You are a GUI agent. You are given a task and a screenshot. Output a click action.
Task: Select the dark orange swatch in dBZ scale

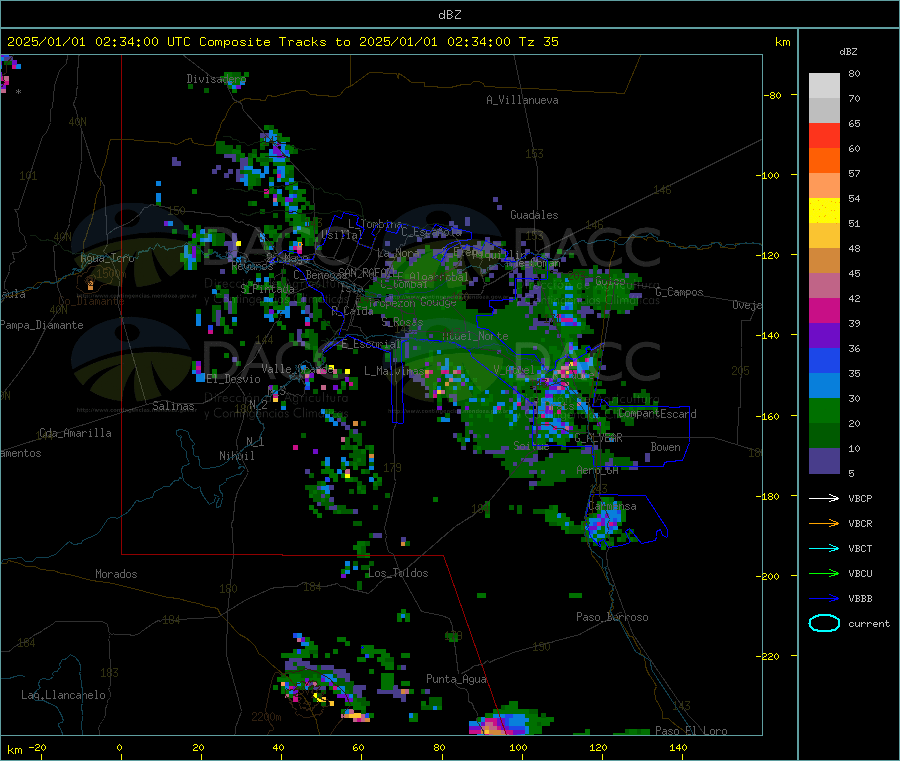tap(824, 161)
